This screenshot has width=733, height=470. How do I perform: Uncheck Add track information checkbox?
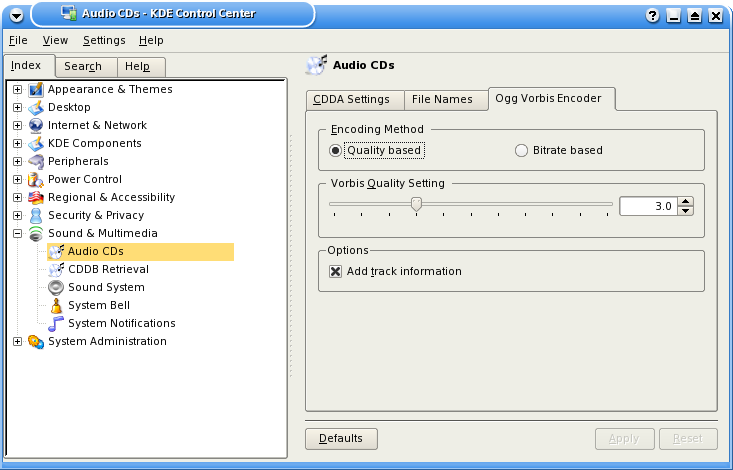coord(335,271)
